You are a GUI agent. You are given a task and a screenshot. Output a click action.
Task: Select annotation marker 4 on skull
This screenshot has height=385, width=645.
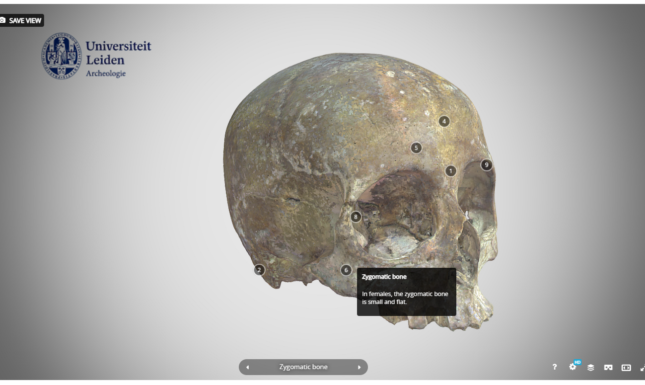(x=444, y=121)
